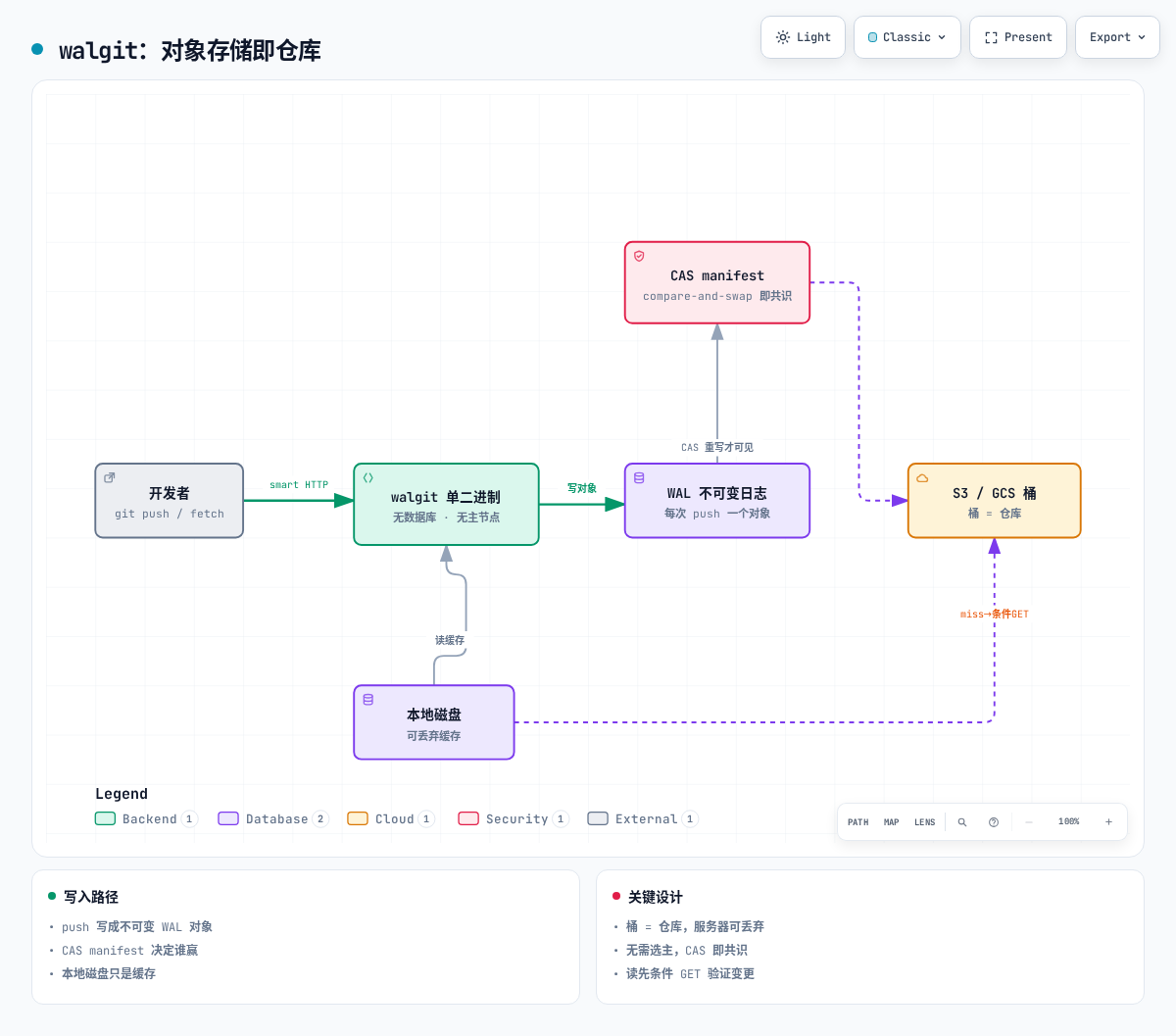Screen dimensions: 1176x1036
Task: Click the bullet CAS manifest 决定谁赢
Action: tap(129, 951)
